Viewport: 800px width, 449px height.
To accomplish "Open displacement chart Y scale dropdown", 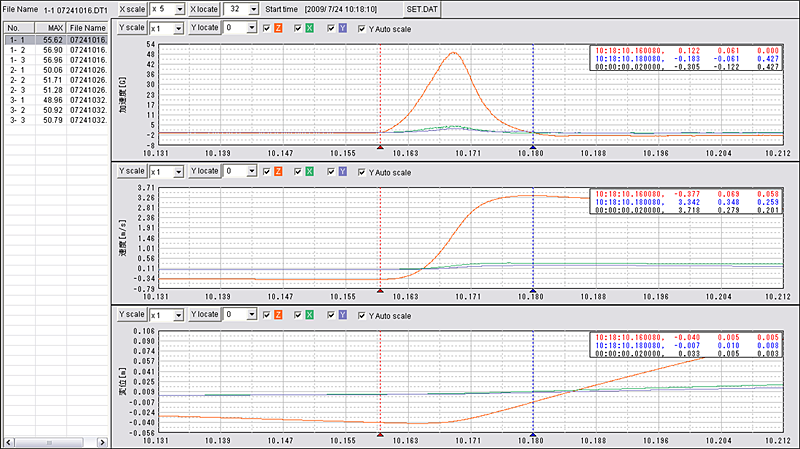I will click(178, 315).
